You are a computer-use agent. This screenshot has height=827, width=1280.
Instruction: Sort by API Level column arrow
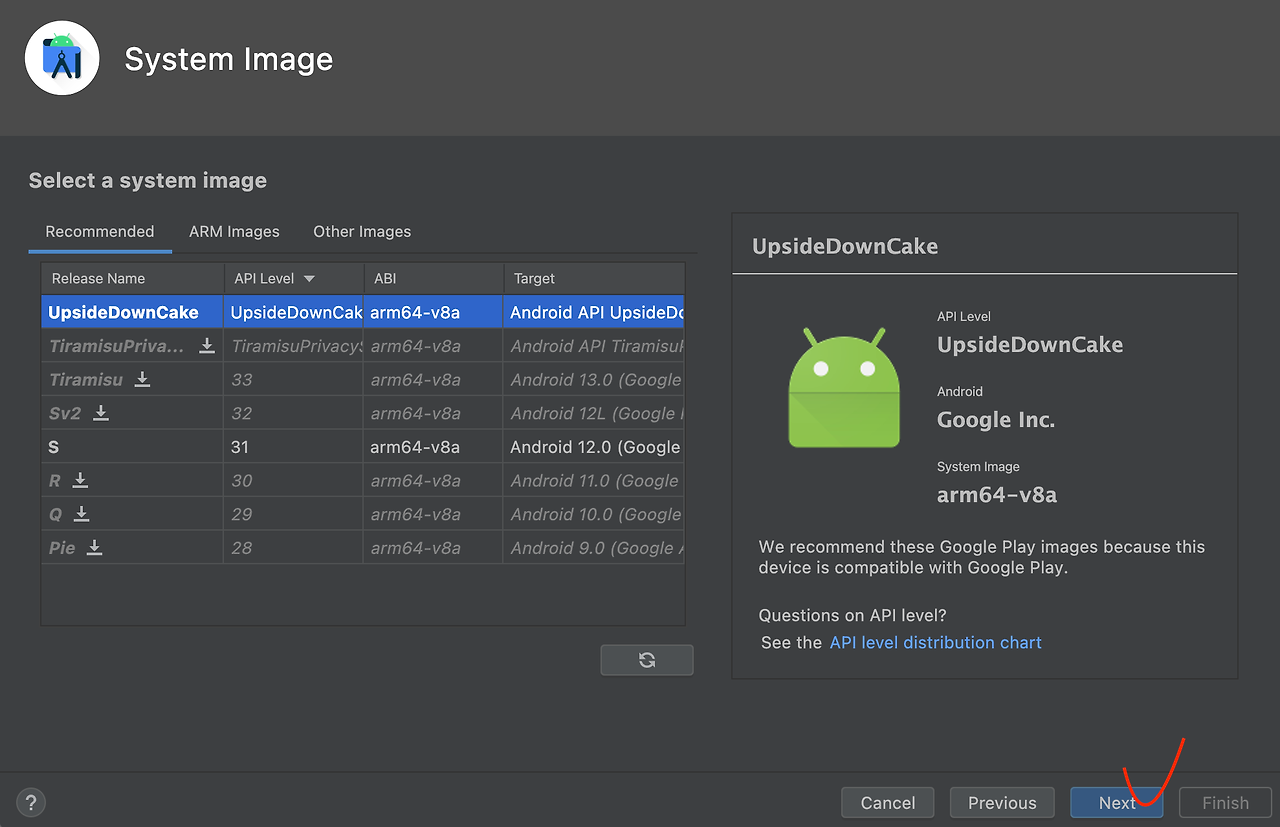(309, 279)
